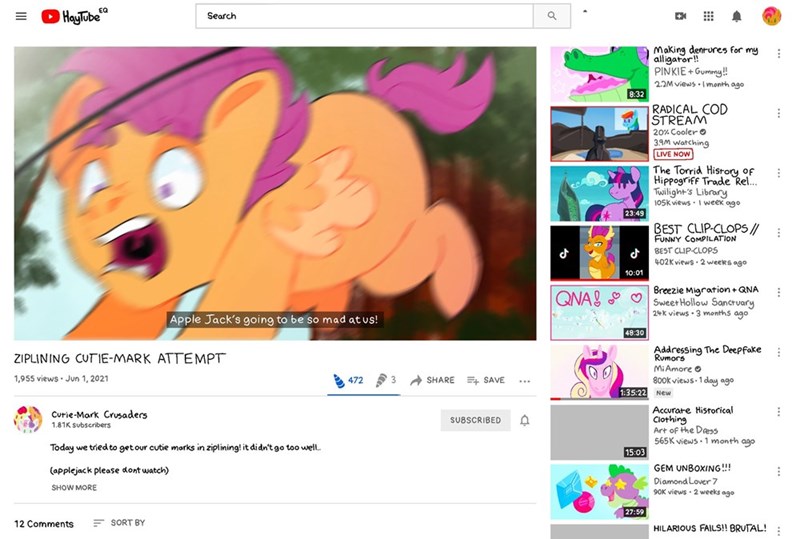800x539 pixels.
Task: Click the search magnifier button
Action: tap(551, 16)
